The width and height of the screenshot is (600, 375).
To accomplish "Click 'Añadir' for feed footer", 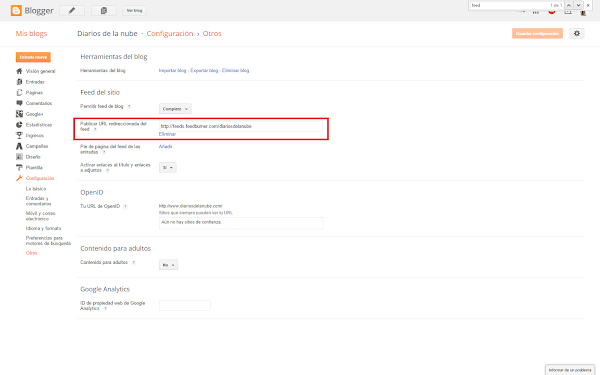I will 165,147.
